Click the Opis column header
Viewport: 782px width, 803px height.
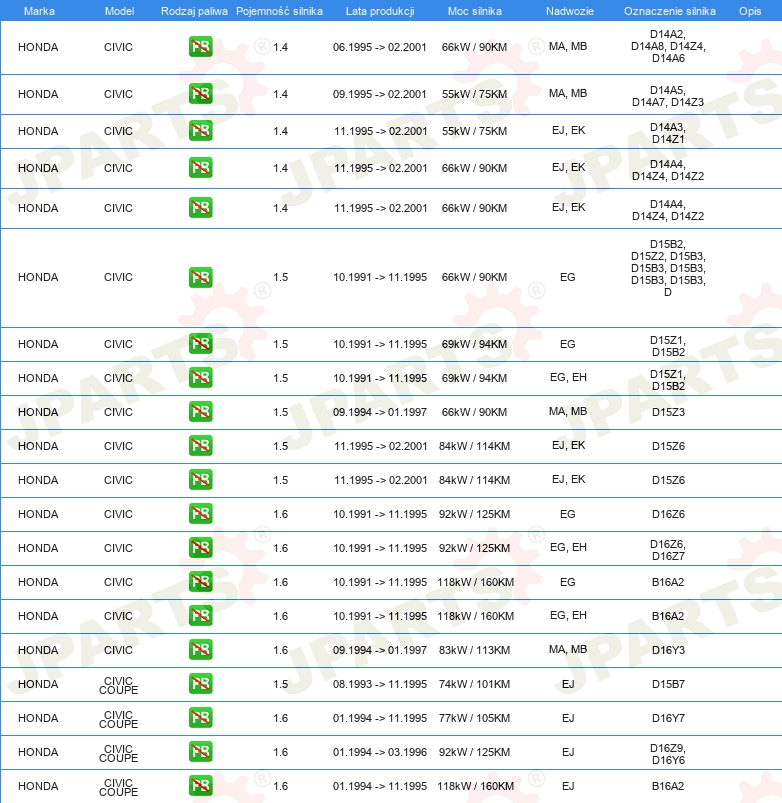(x=749, y=10)
